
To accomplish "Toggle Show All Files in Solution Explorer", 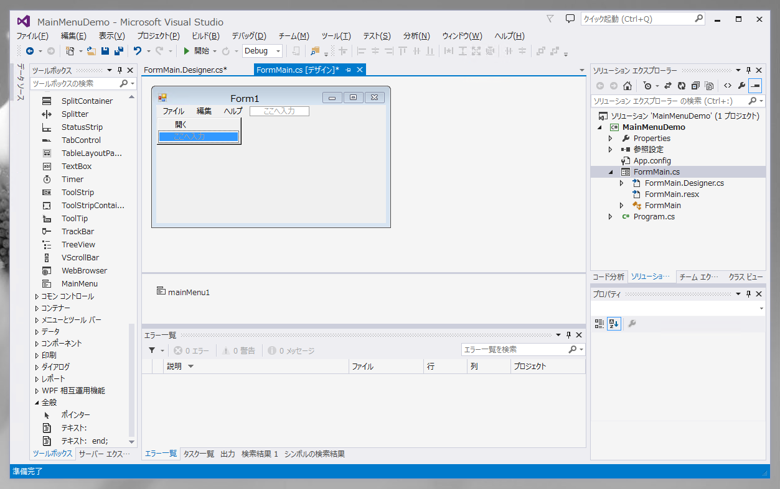I will [709, 86].
